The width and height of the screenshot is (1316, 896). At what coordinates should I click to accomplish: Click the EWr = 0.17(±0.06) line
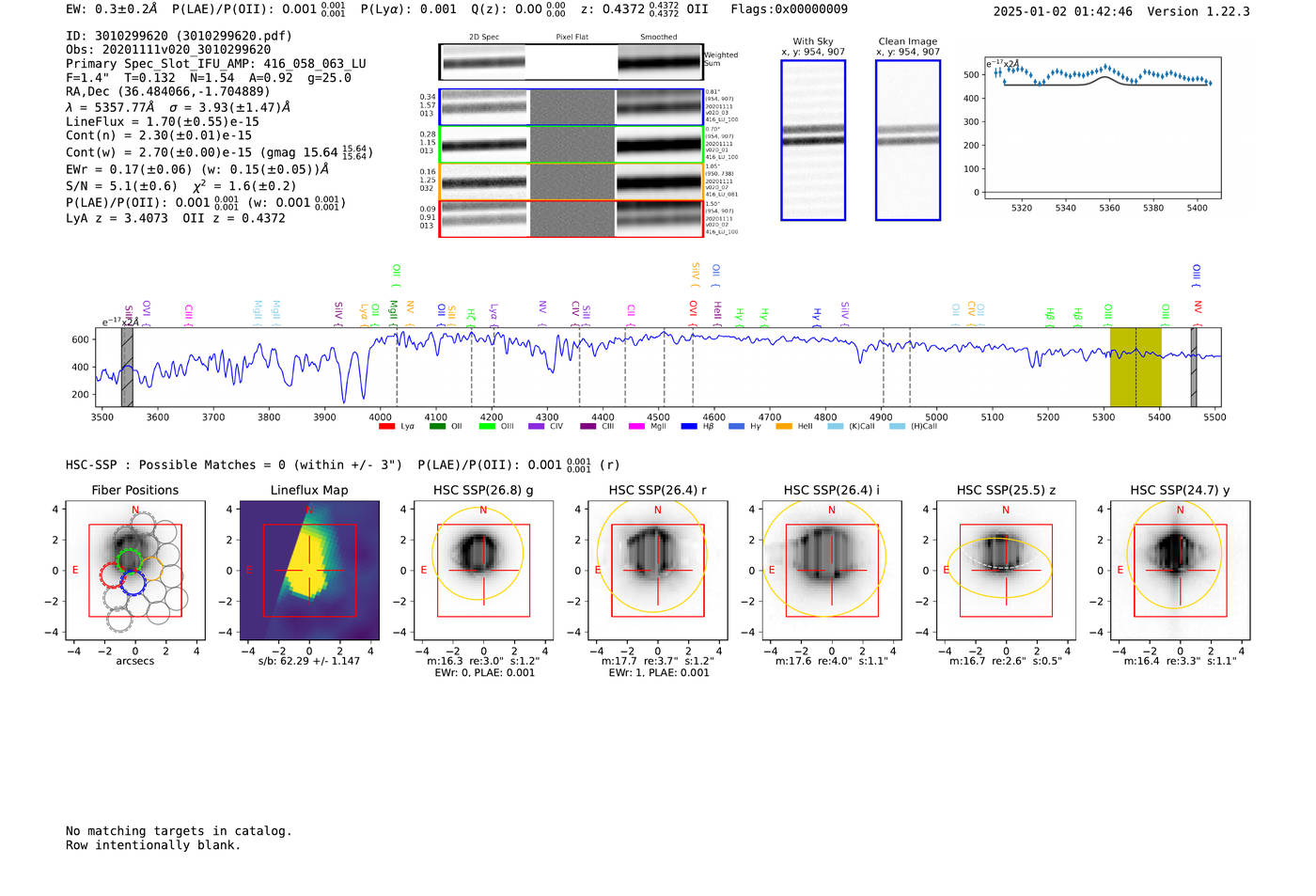[x=197, y=170]
